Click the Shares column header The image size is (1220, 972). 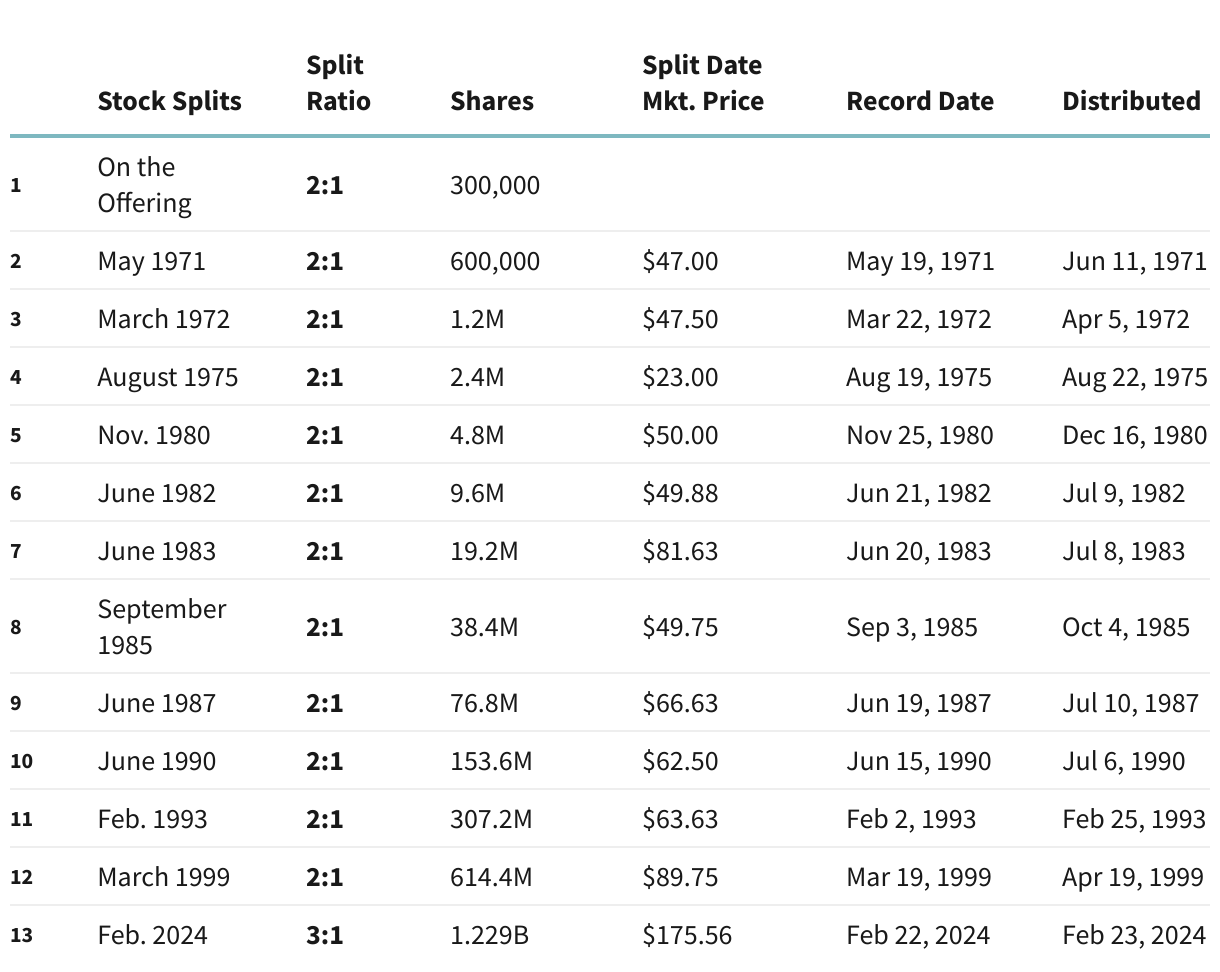(492, 101)
